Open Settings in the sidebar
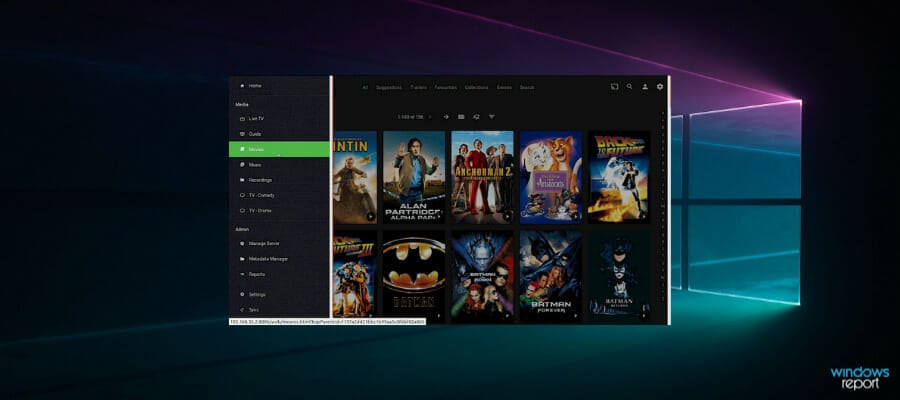 click(280, 294)
